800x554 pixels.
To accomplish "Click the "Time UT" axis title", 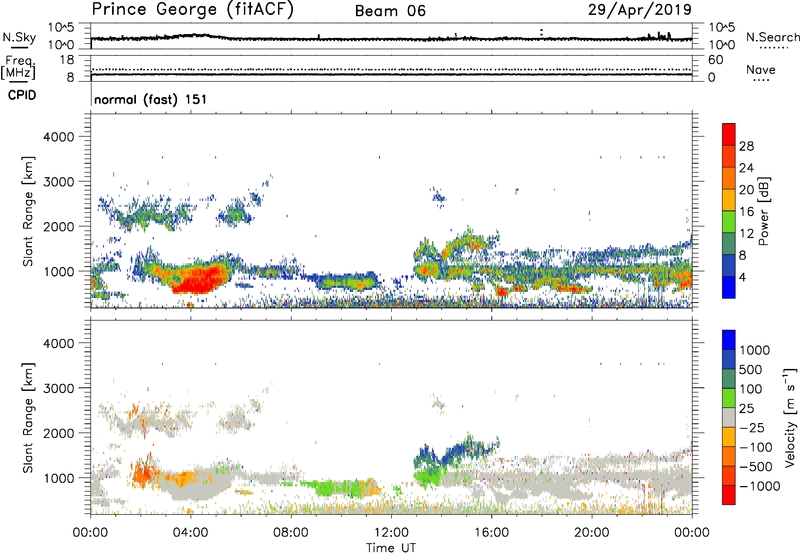I will [x=391, y=548].
